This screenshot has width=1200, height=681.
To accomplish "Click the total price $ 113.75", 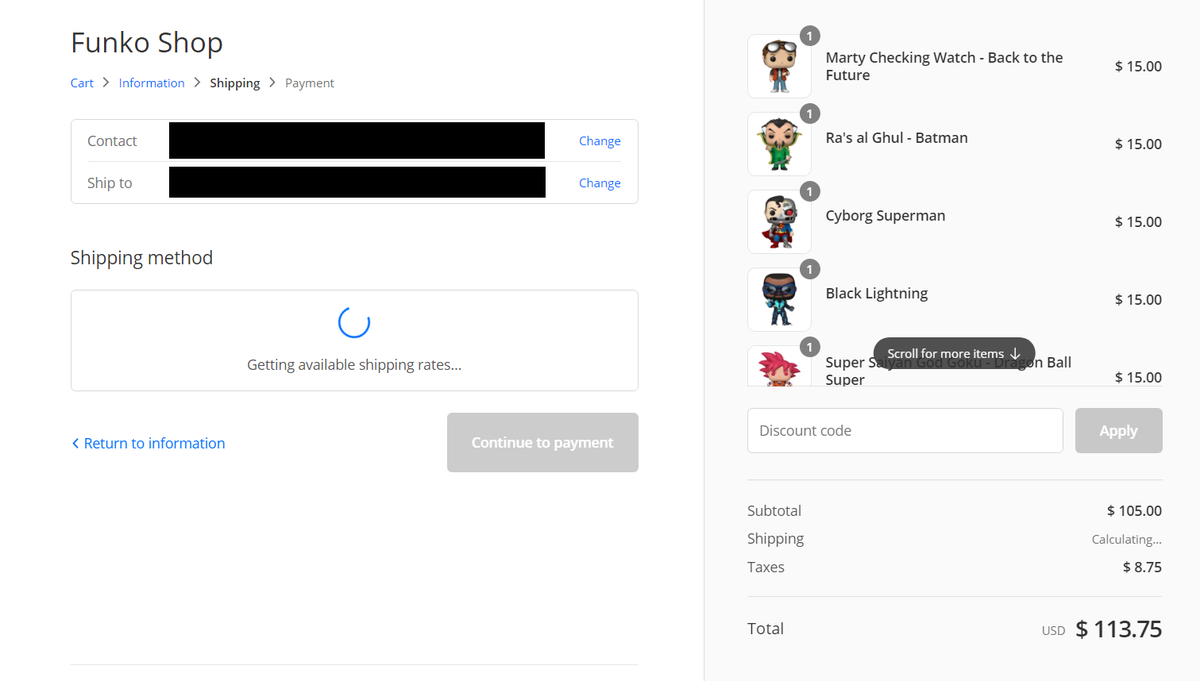I will 1118,629.
